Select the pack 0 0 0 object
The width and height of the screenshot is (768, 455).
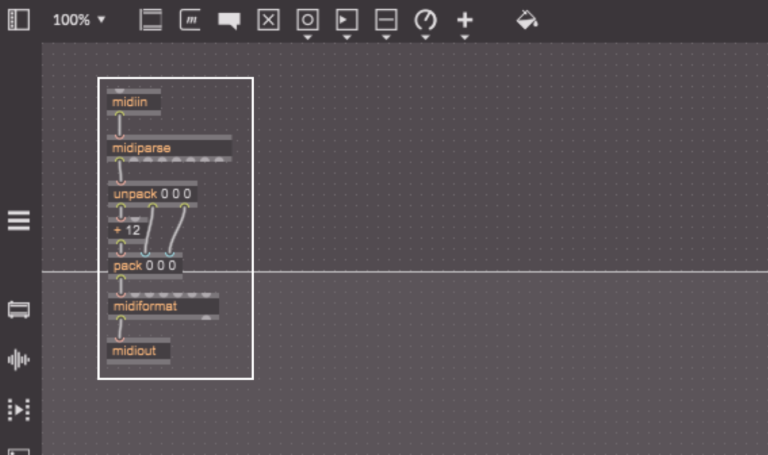pyautogui.click(x=145, y=265)
